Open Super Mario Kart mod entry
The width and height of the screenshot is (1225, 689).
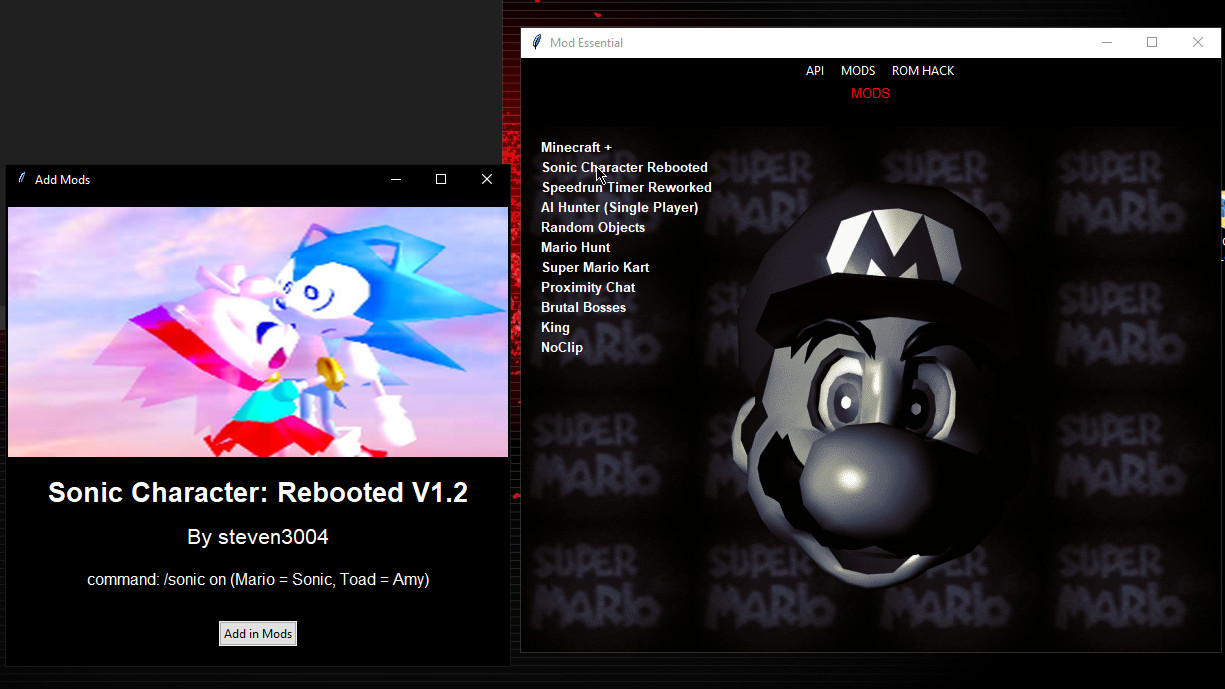point(595,267)
